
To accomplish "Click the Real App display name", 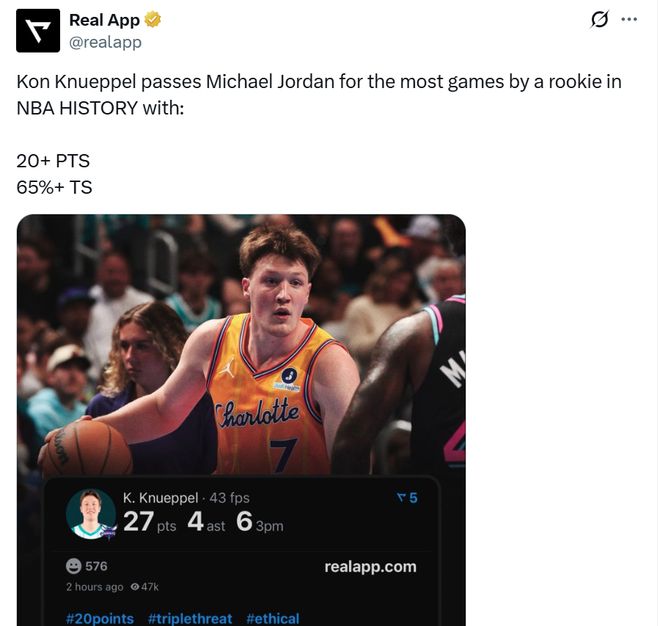I will [x=104, y=20].
